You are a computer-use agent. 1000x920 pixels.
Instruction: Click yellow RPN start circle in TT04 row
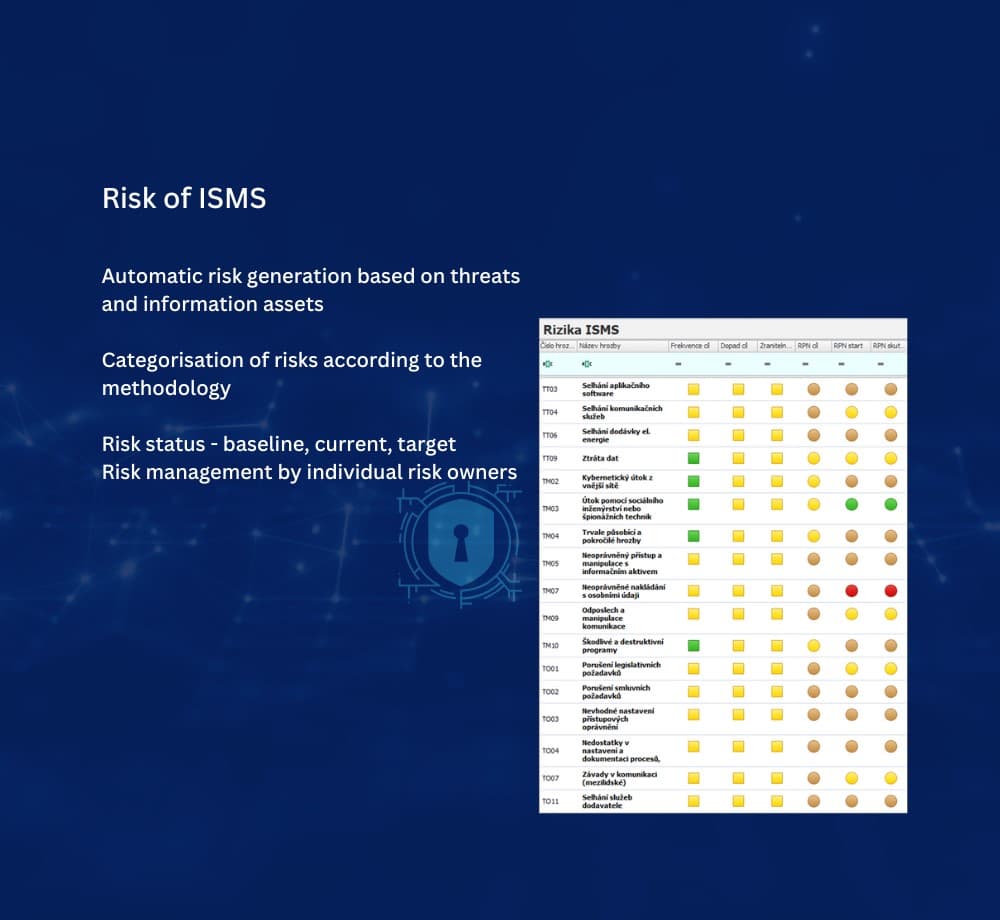click(x=851, y=412)
